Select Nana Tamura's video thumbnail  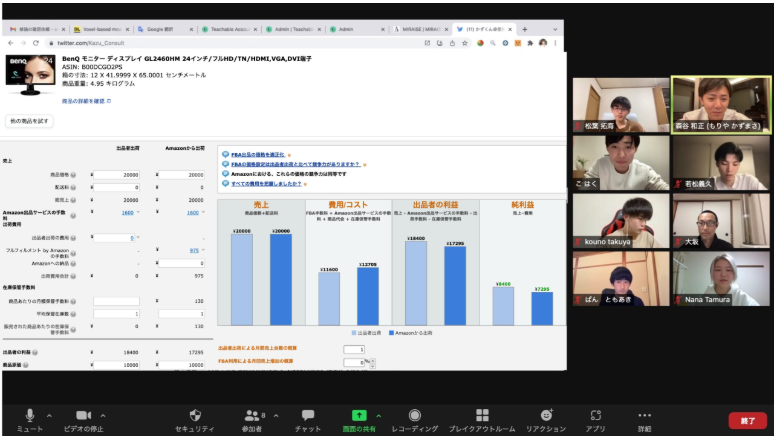(x=721, y=278)
